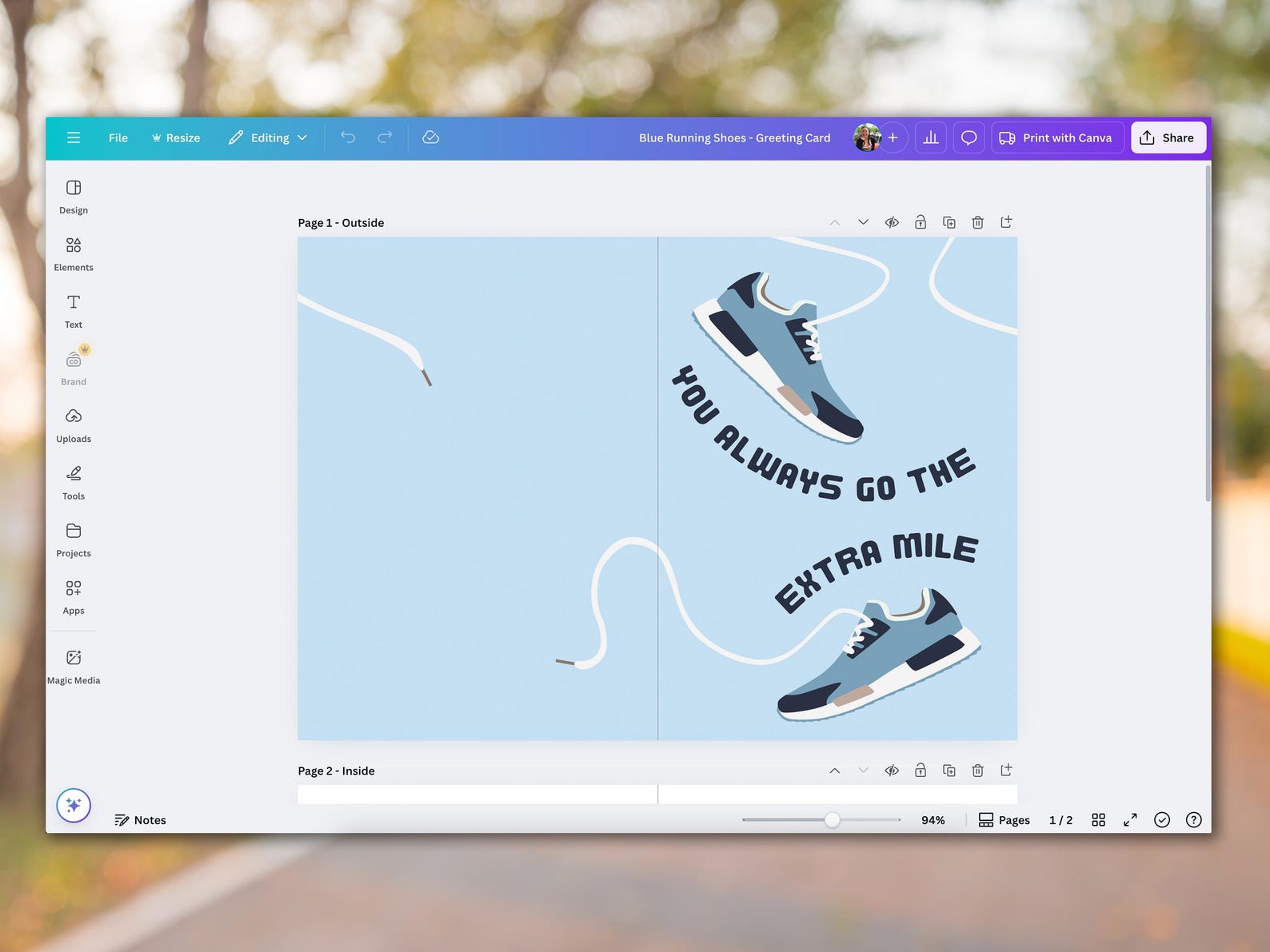The width and height of the screenshot is (1270, 952).
Task: Move Page 1 down with chevron
Action: click(863, 222)
